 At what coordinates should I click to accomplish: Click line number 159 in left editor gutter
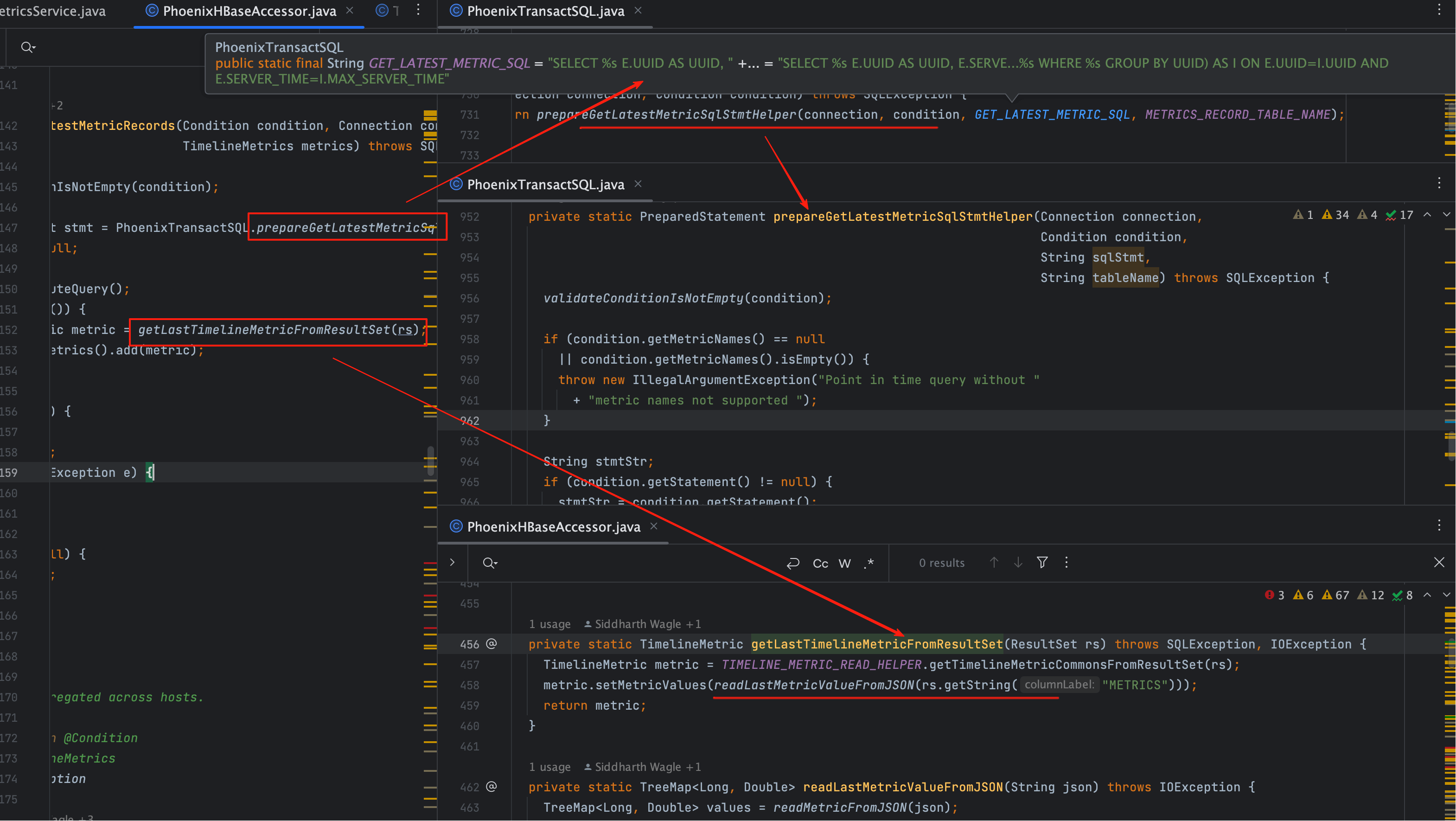tap(8, 473)
